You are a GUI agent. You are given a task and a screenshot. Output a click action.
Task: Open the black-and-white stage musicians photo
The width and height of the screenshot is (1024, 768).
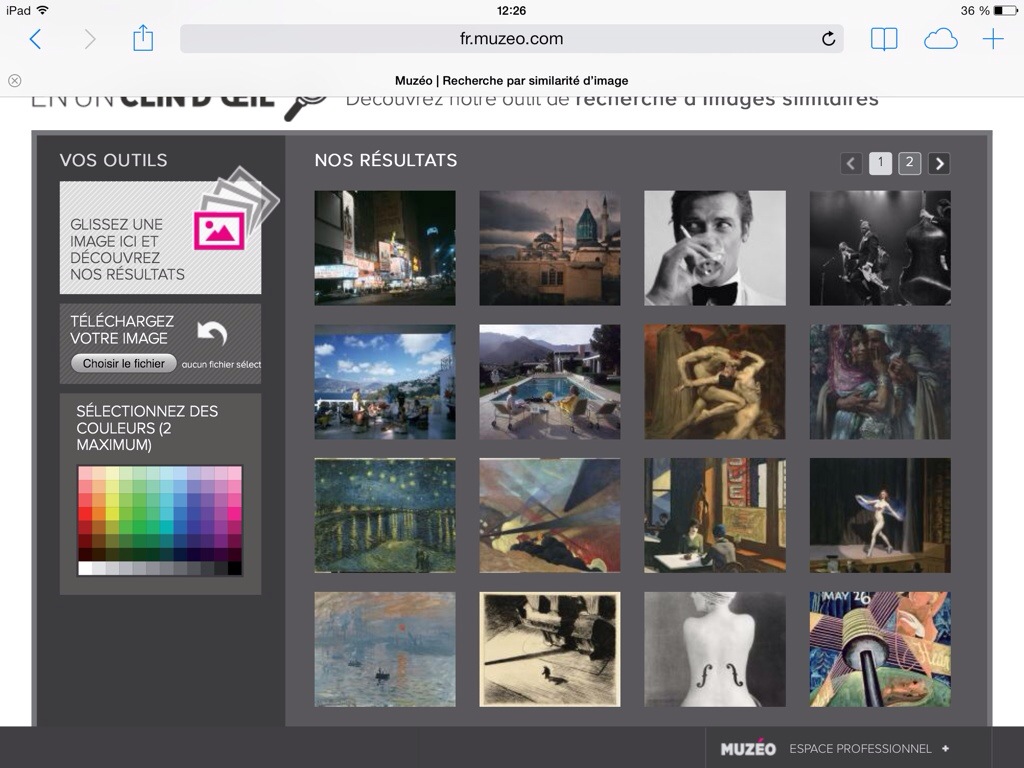click(x=880, y=248)
